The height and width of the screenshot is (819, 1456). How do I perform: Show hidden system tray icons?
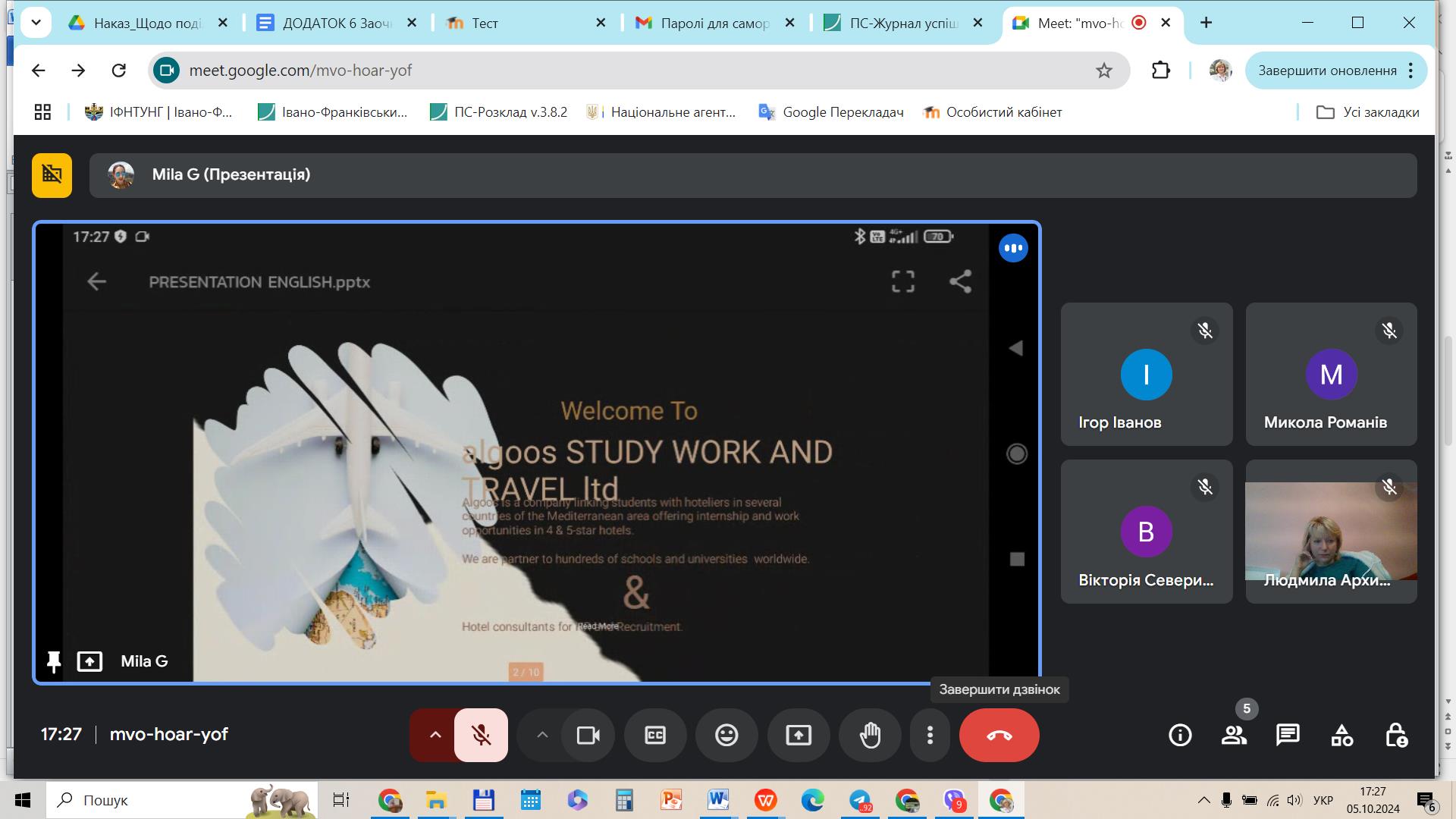[x=1203, y=800]
